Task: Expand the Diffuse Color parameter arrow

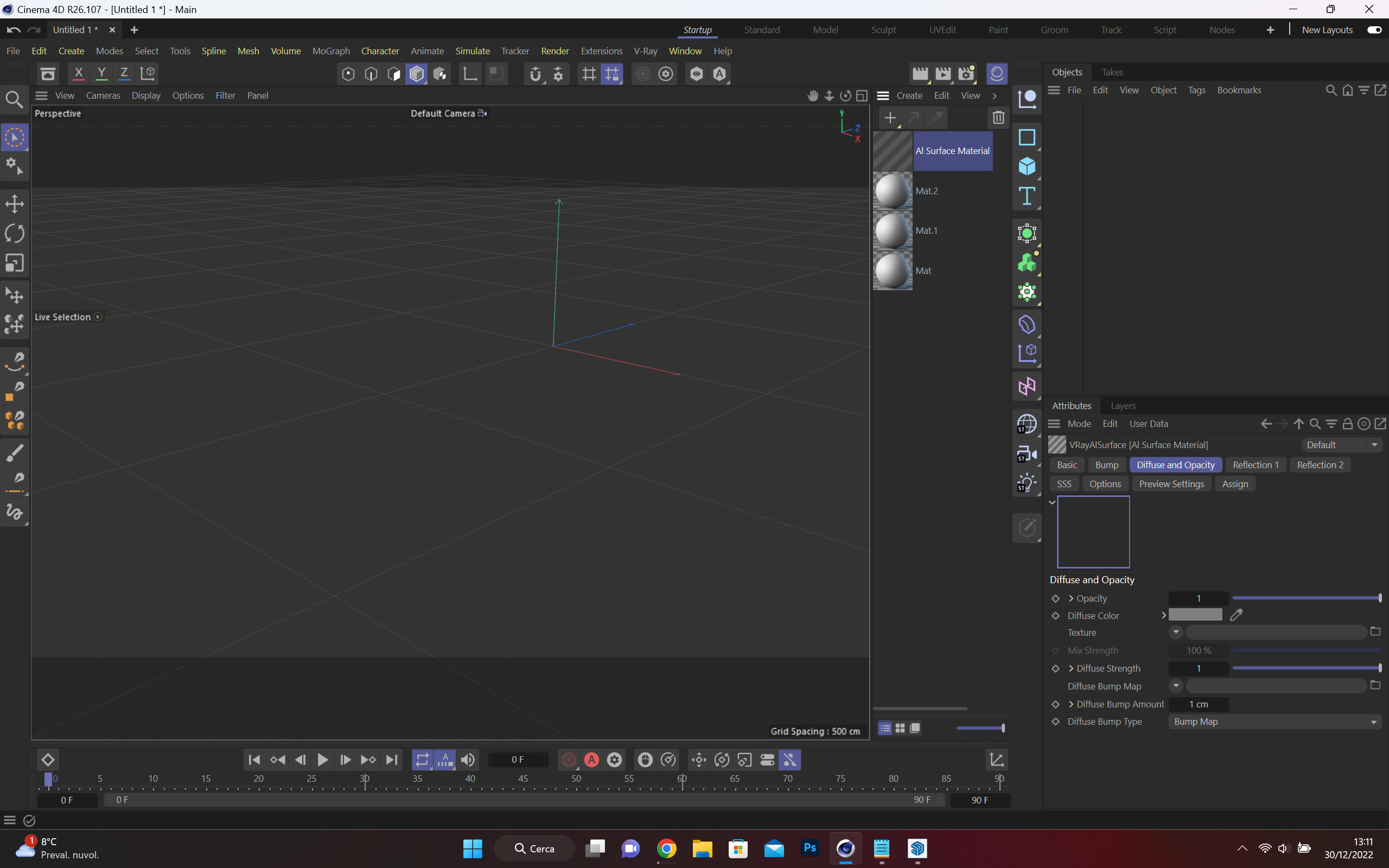Action: click(1163, 615)
